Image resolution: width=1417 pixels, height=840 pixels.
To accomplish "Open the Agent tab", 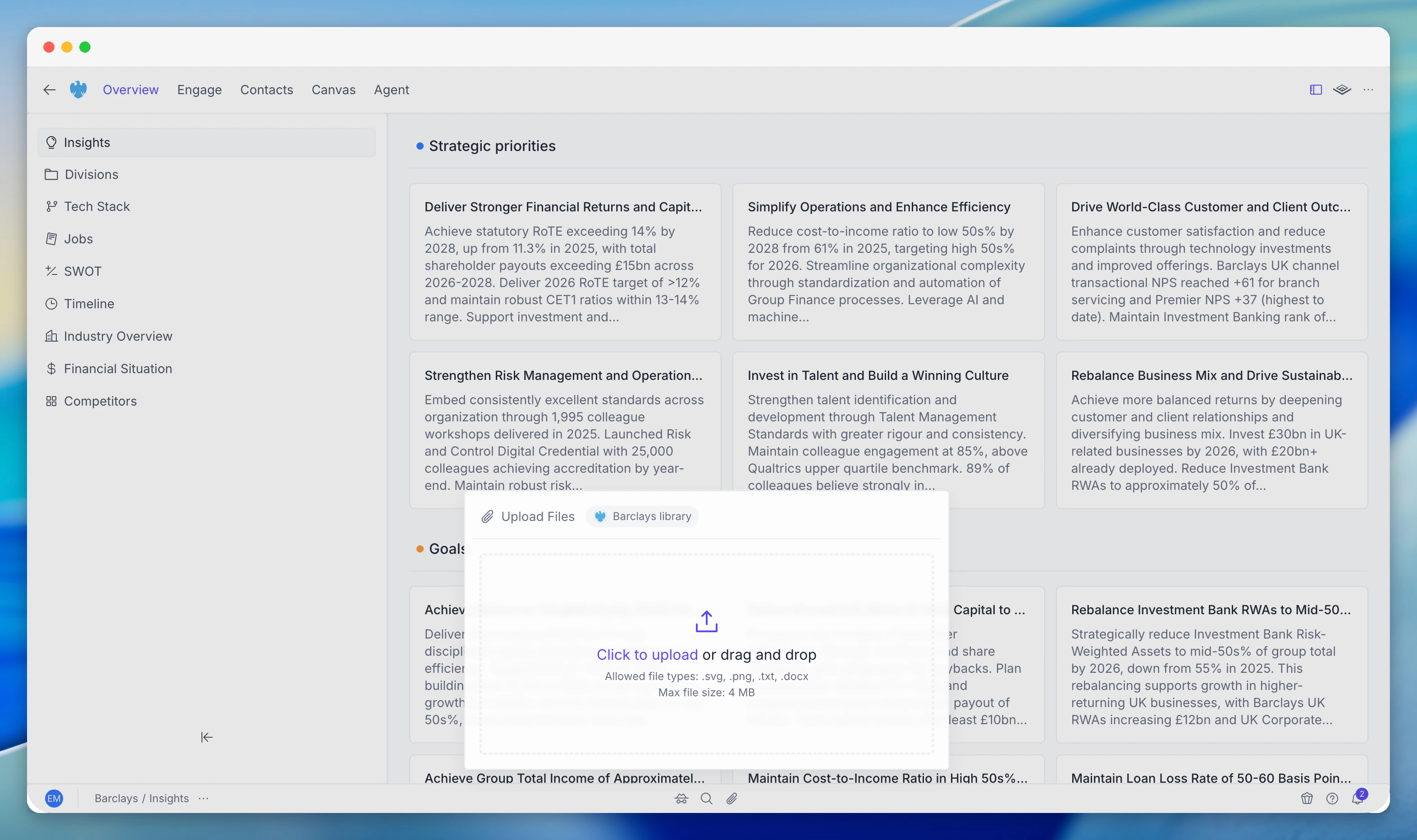I will [x=391, y=89].
